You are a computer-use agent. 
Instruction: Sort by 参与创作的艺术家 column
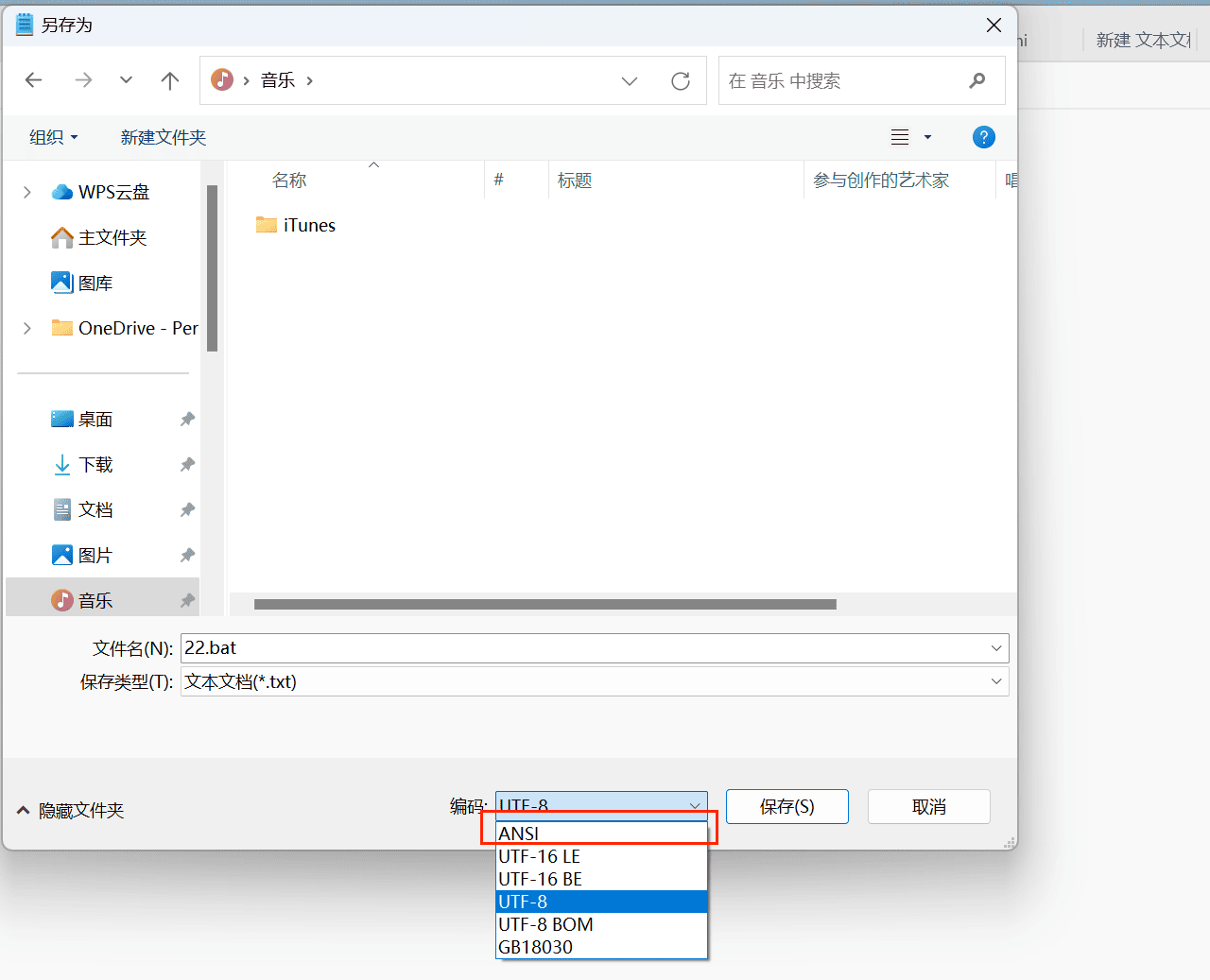click(881, 181)
